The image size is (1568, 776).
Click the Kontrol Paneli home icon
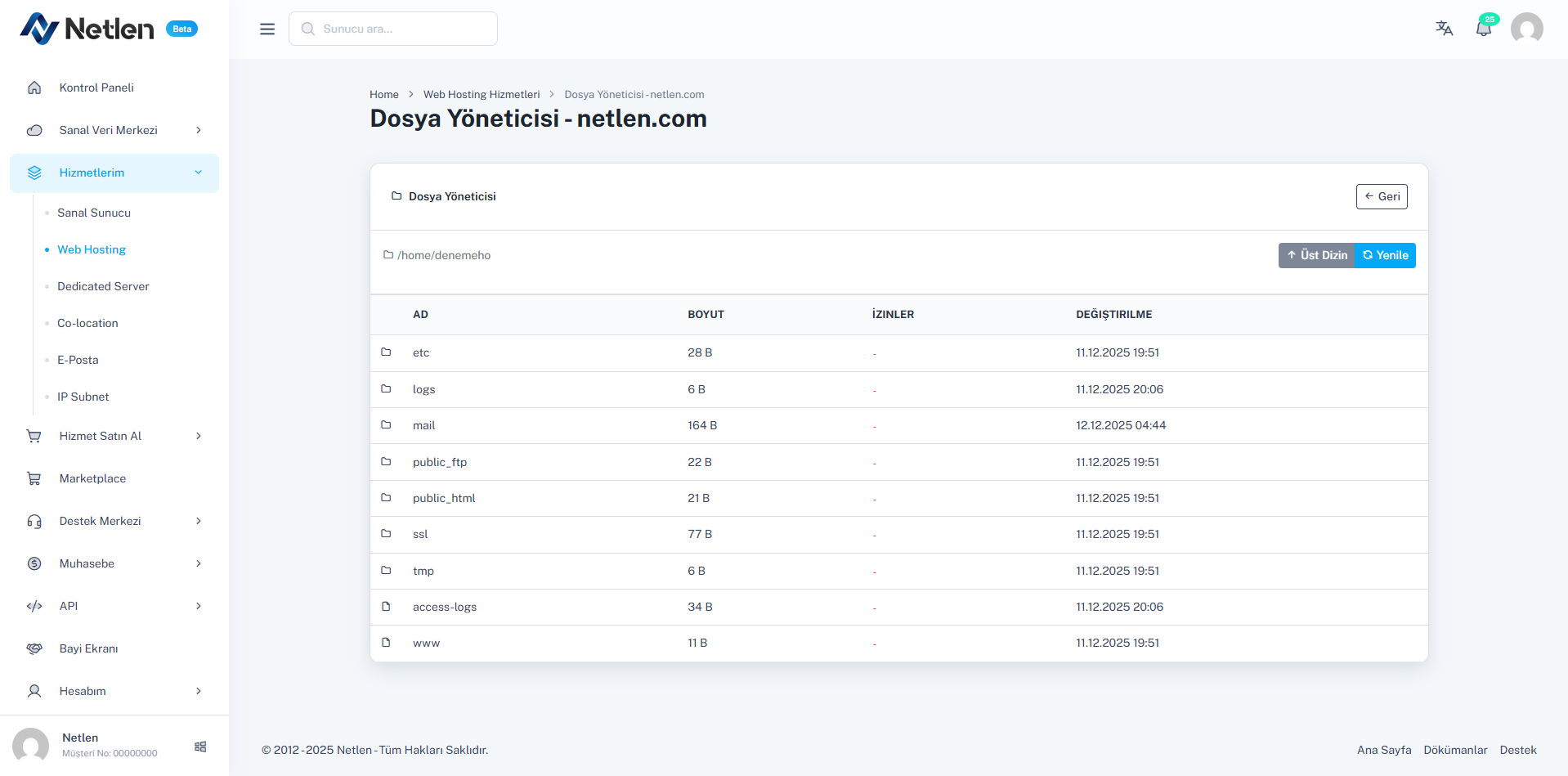34,87
